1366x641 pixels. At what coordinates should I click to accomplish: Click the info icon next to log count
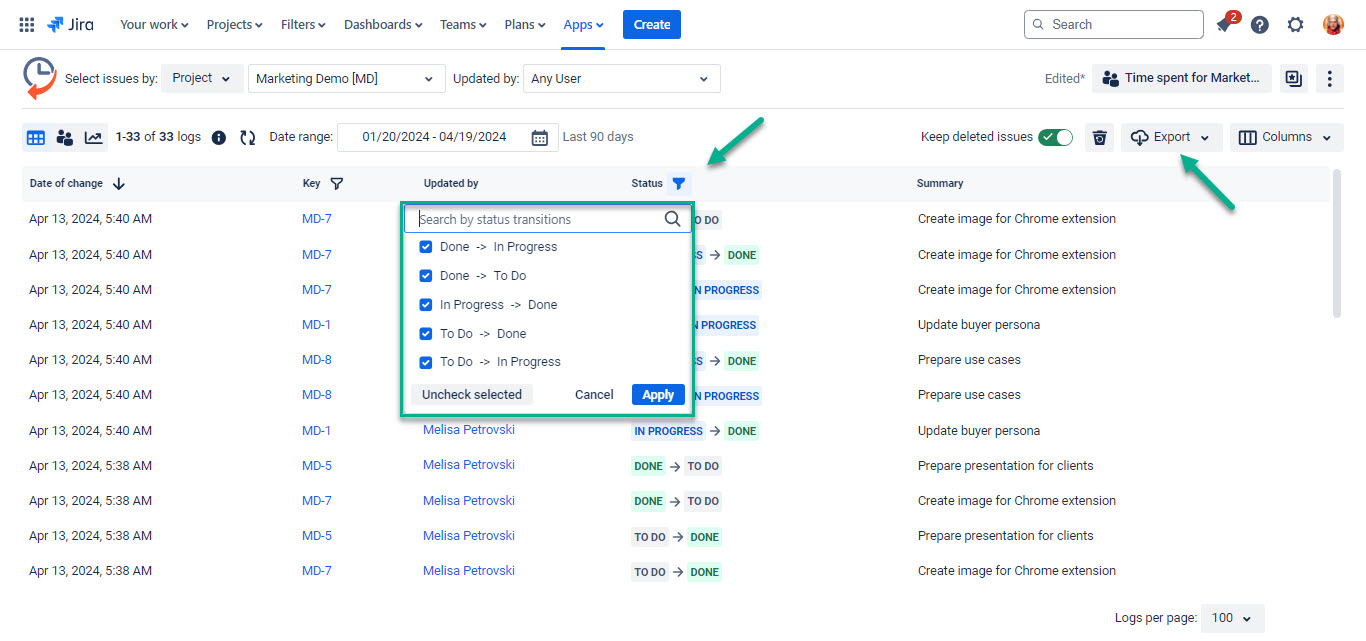(218, 137)
